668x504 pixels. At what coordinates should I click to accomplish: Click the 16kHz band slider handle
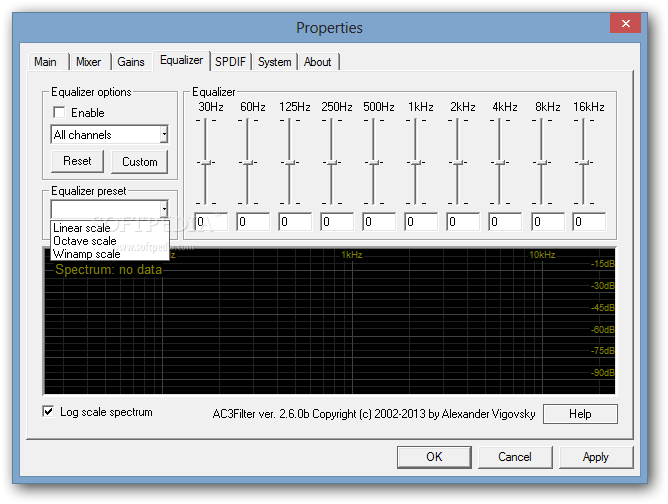tap(583, 162)
